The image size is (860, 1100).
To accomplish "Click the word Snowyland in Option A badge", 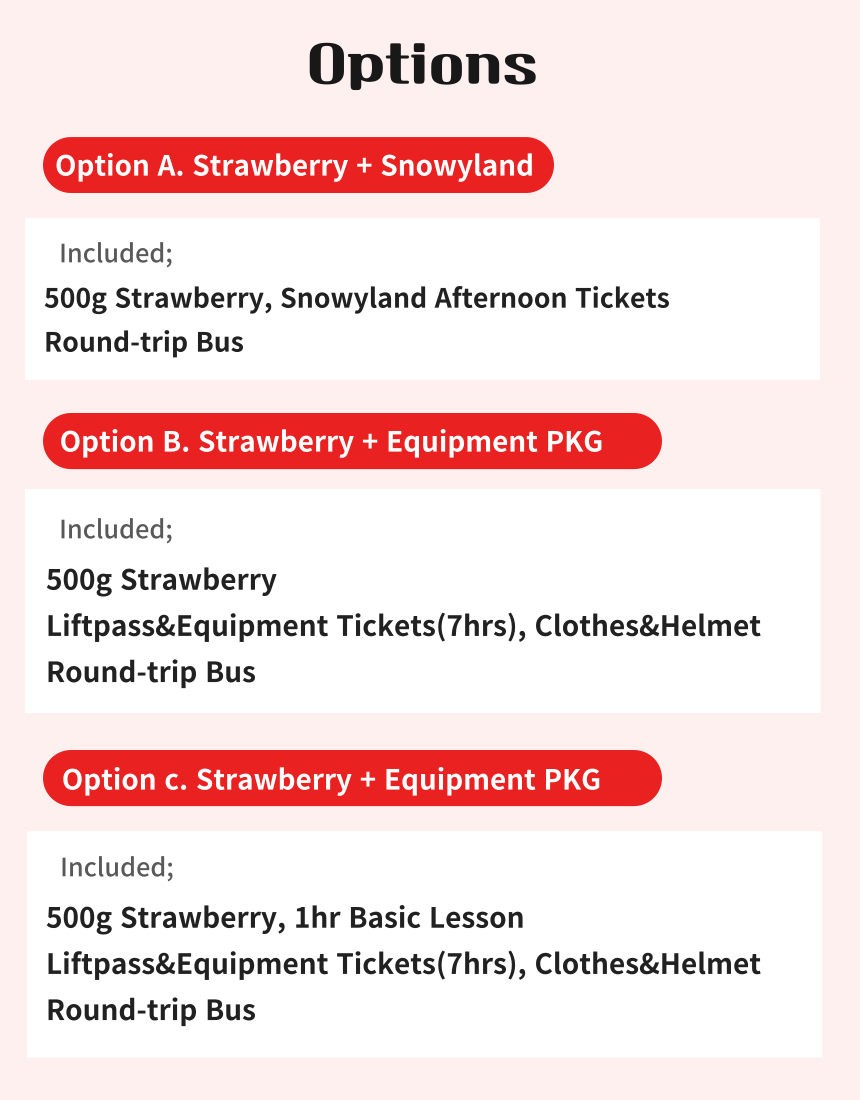I will click(x=457, y=166).
